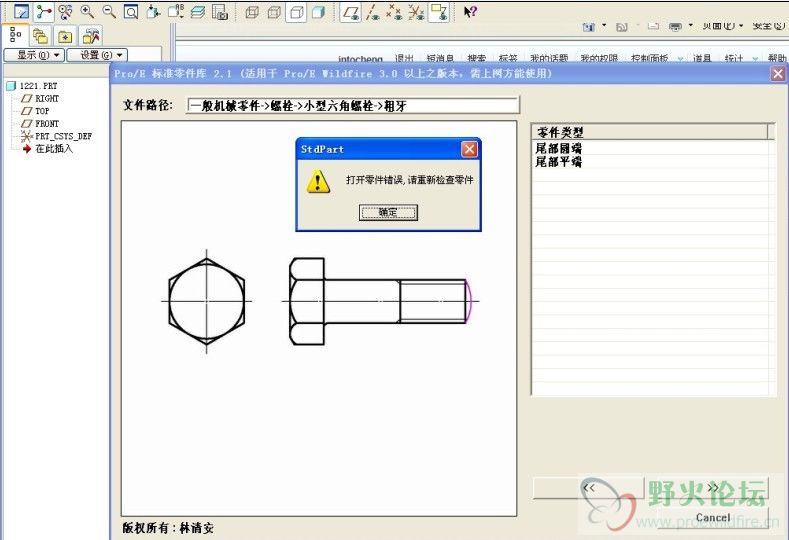Switch to the model tree tab

(x=16, y=35)
